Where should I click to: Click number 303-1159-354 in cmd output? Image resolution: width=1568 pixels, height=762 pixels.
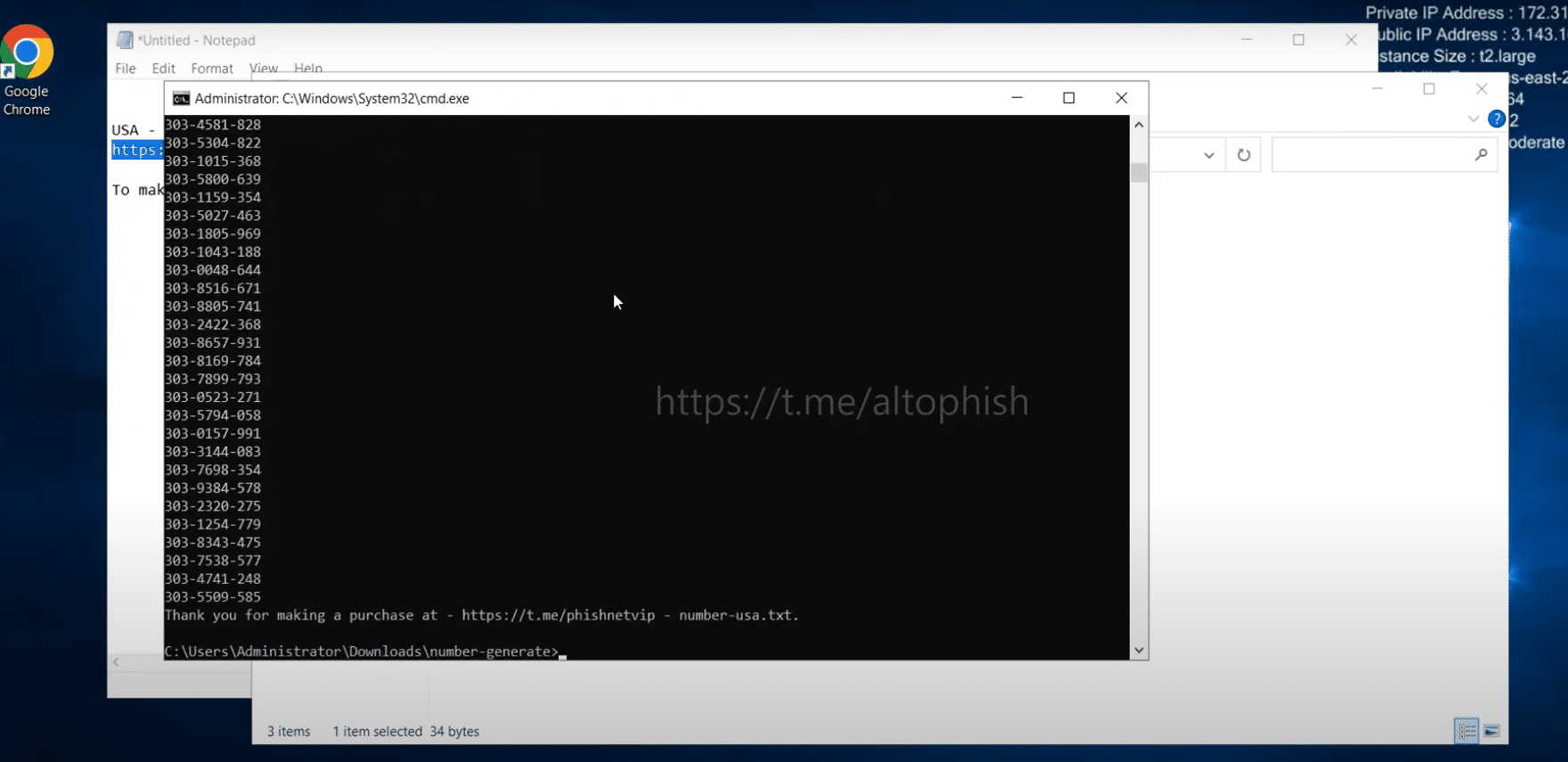213,197
